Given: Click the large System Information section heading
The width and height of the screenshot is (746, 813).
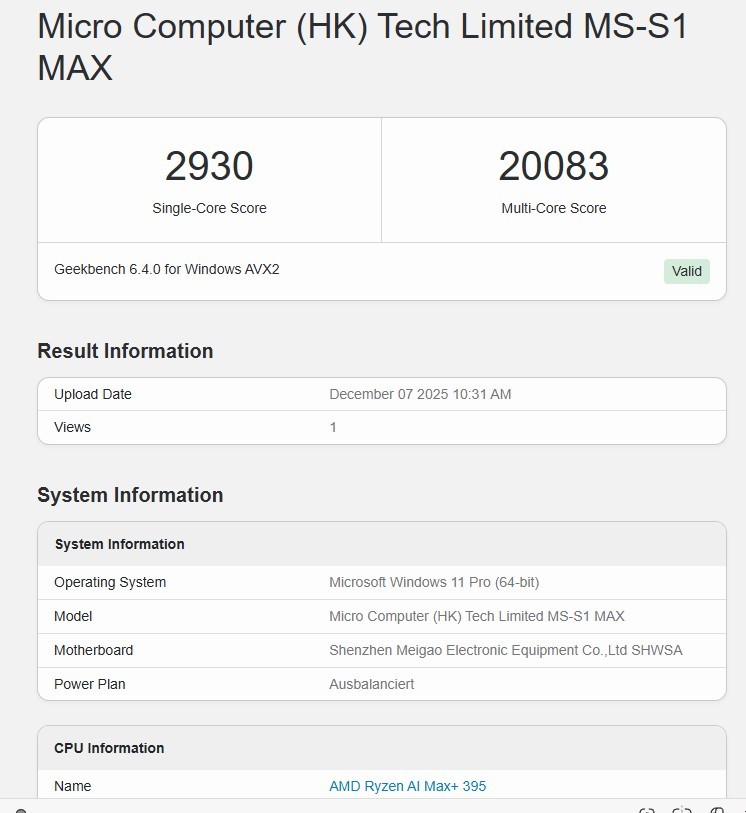Looking at the screenshot, I should coord(130,495).
